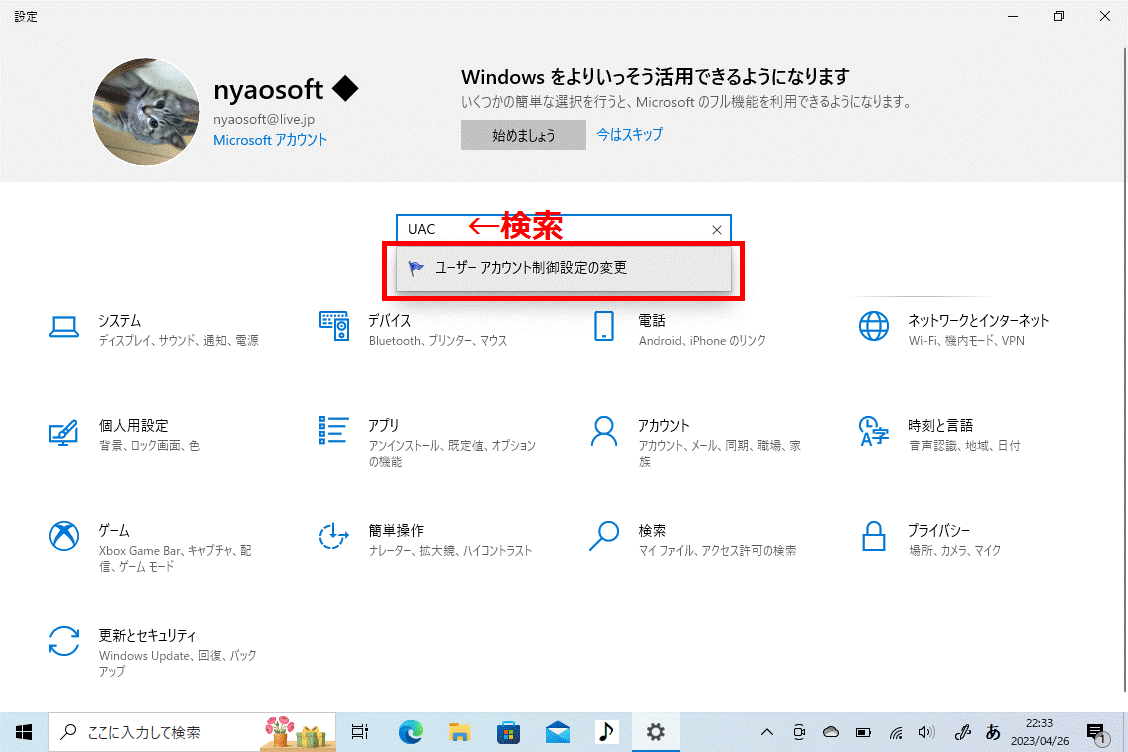Open 個人用設定 category title
Image resolution: width=1128 pixels, height=752 pixels.
pos(133,426)
